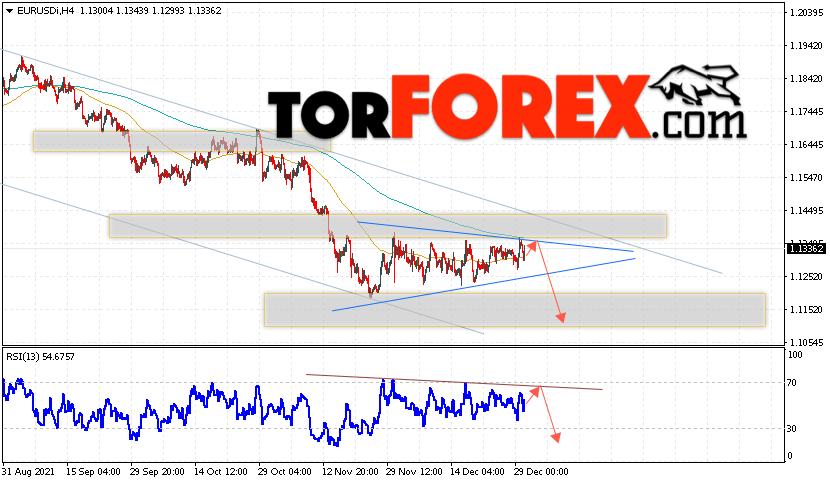Screen dimensions: 830x483
Task: Select the 29 Sep 20:00 date label
Action: point(157,471)
